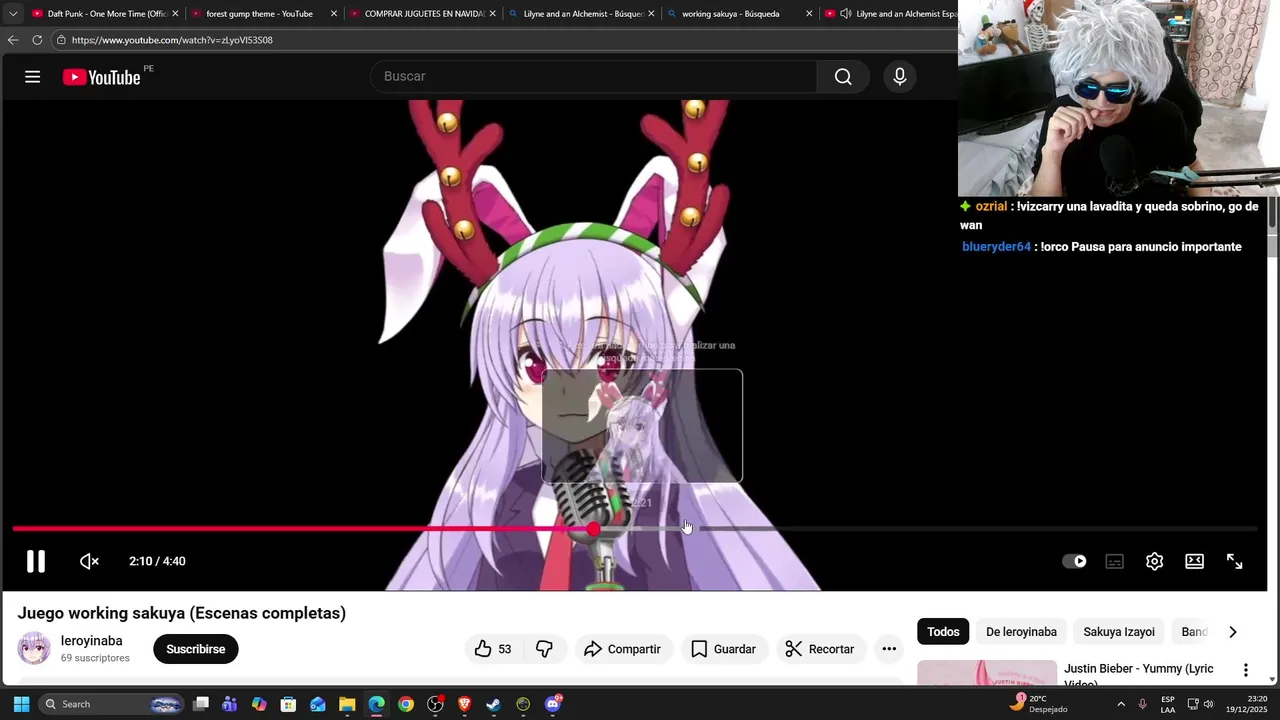The image size is (1280, 720).
Task: Open the player settings gear
Action: (x=1154, y=561)
